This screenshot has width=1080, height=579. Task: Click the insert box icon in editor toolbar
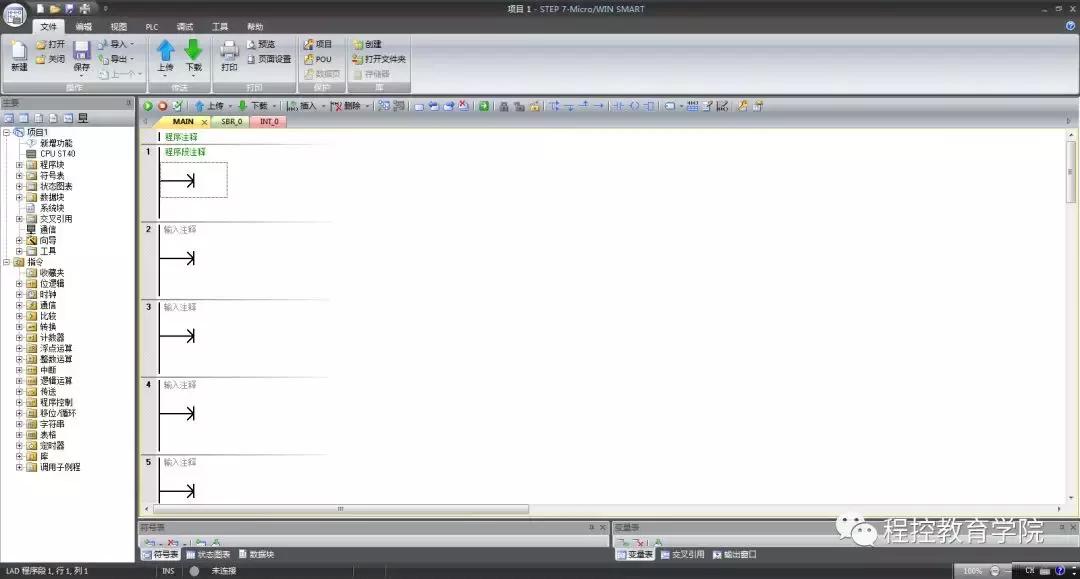pos(649,106)
